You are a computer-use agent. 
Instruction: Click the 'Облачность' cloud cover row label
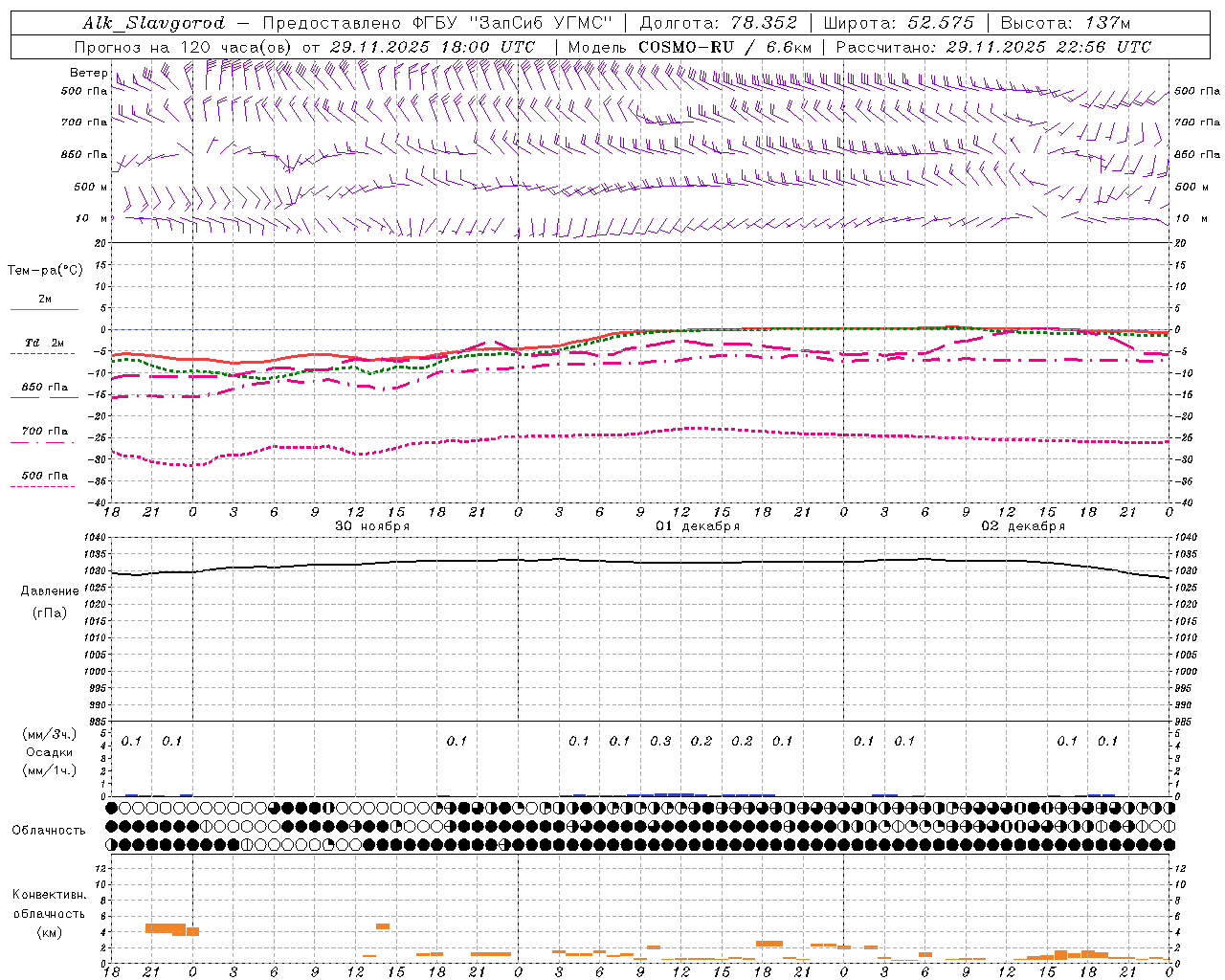pos(49,830)
